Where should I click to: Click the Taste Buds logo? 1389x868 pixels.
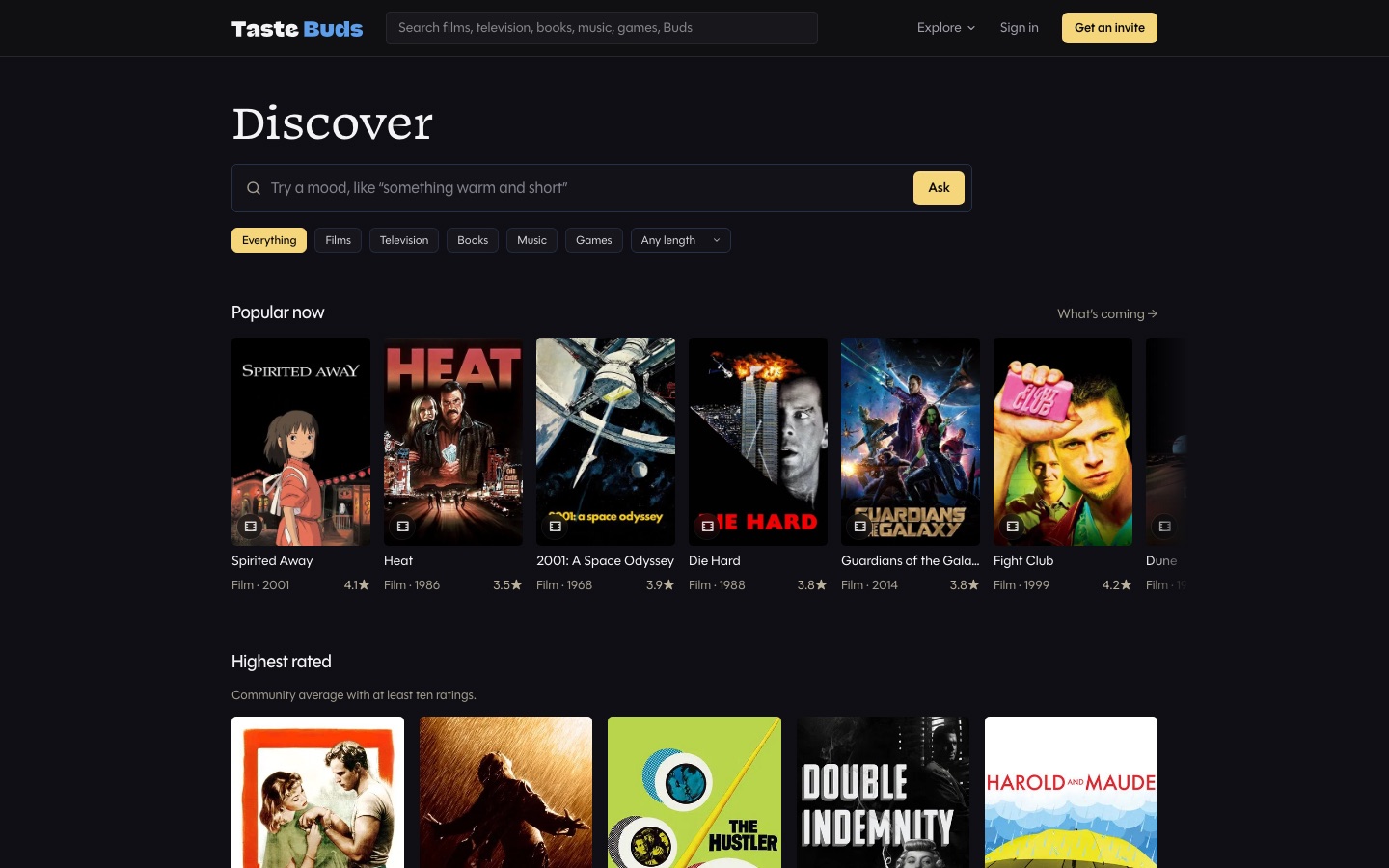pyautogui.click(x=297, y=28)
